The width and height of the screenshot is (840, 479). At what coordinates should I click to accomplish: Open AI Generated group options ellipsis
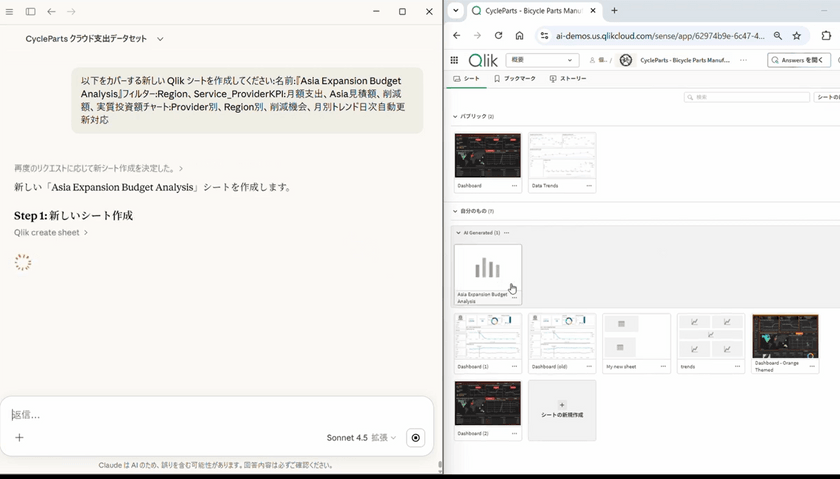[x=507, y=233]
